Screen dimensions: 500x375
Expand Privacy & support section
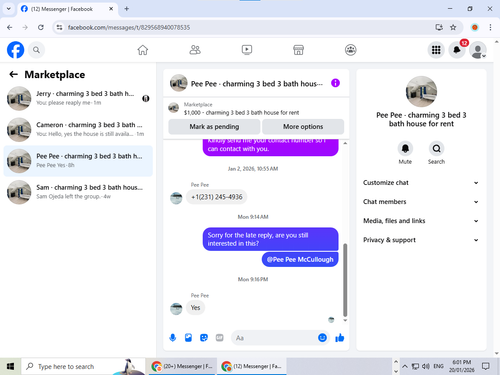coord(421,240)
